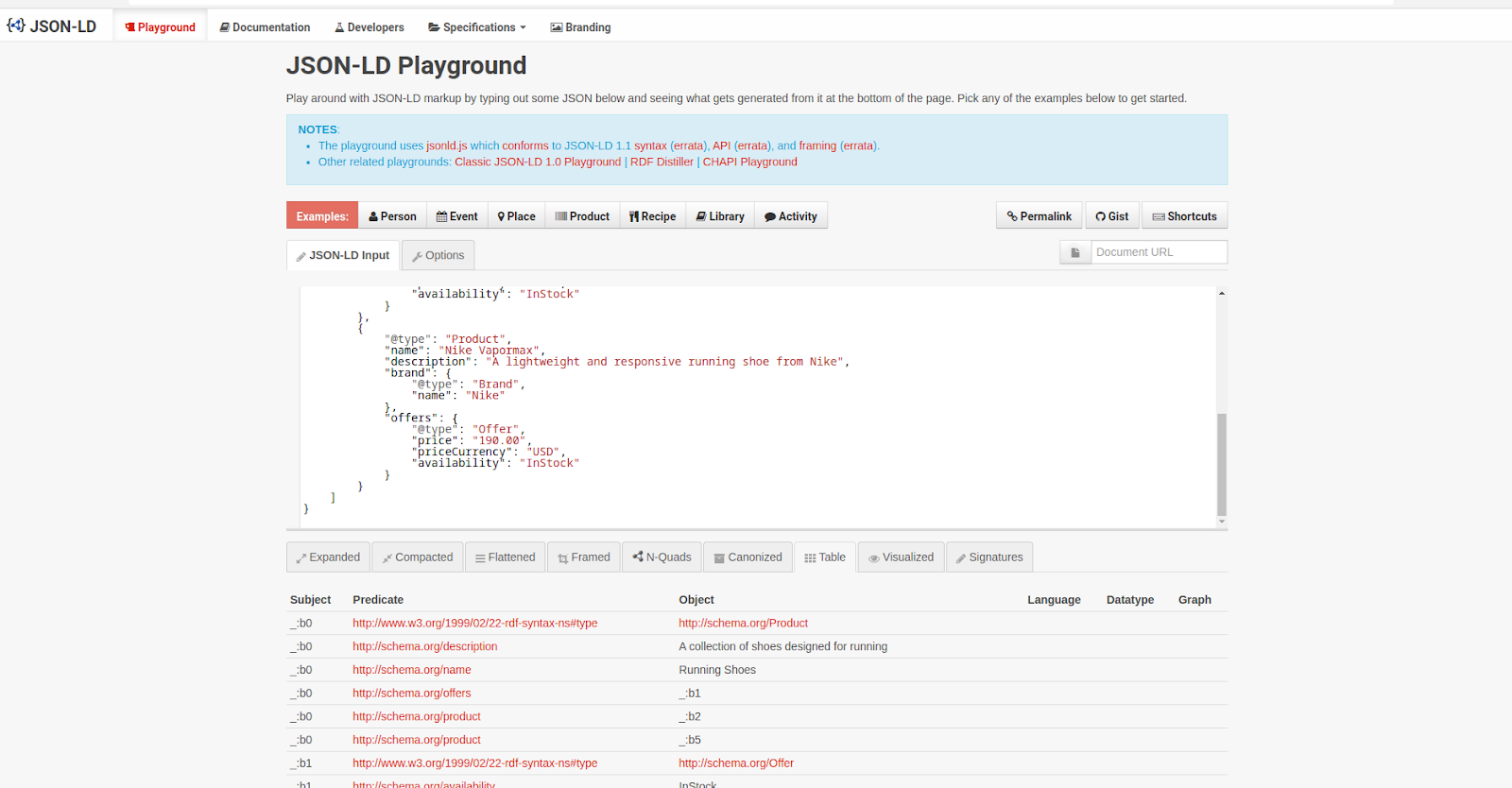
Task: Click the "A collection of shoes designed for running" cell
Action: pos(782,647)
